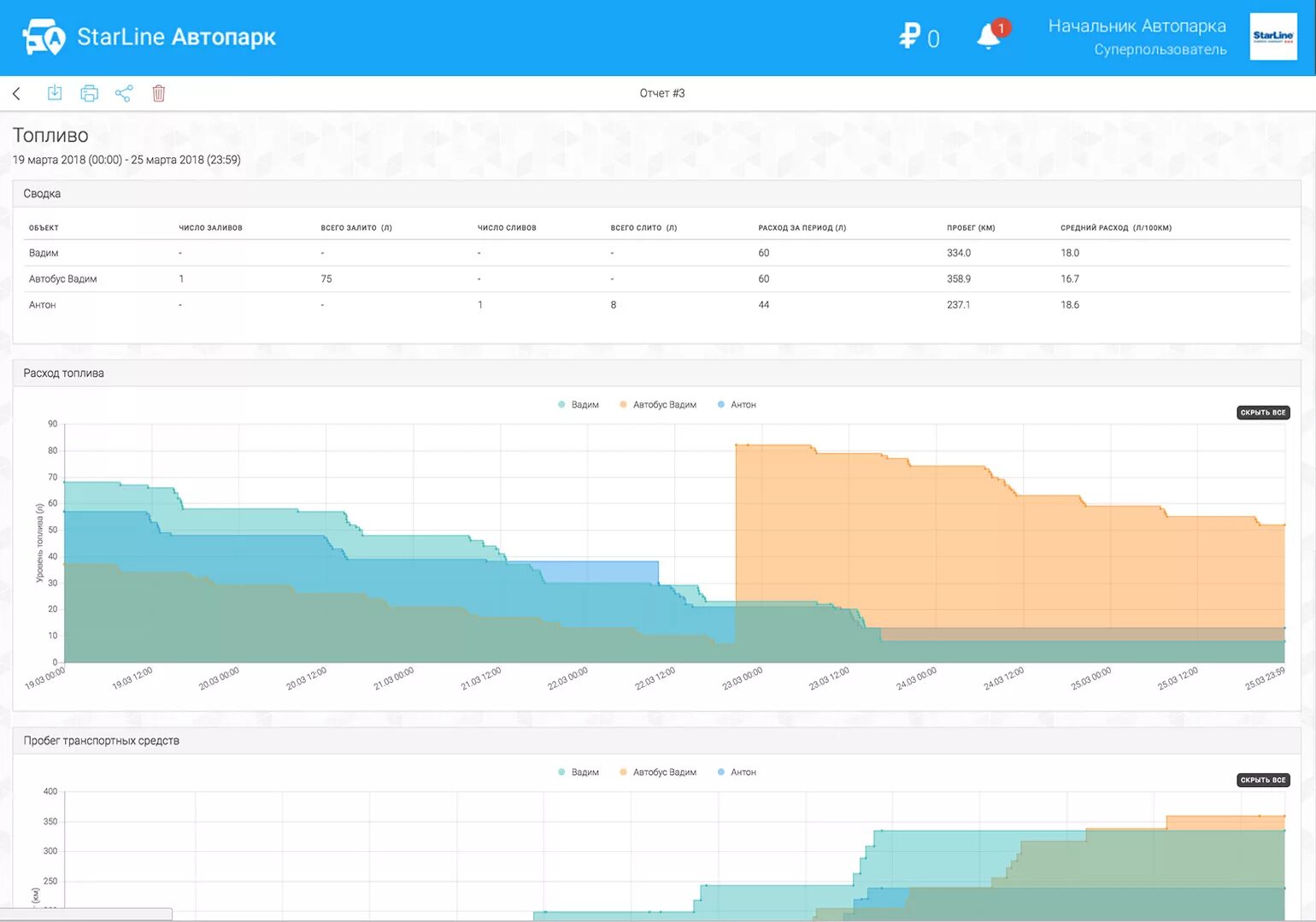Sort by СРЕДНИЙ РАСХОД column header
Screen dimensions: 1316x922
click(1116, 228)
